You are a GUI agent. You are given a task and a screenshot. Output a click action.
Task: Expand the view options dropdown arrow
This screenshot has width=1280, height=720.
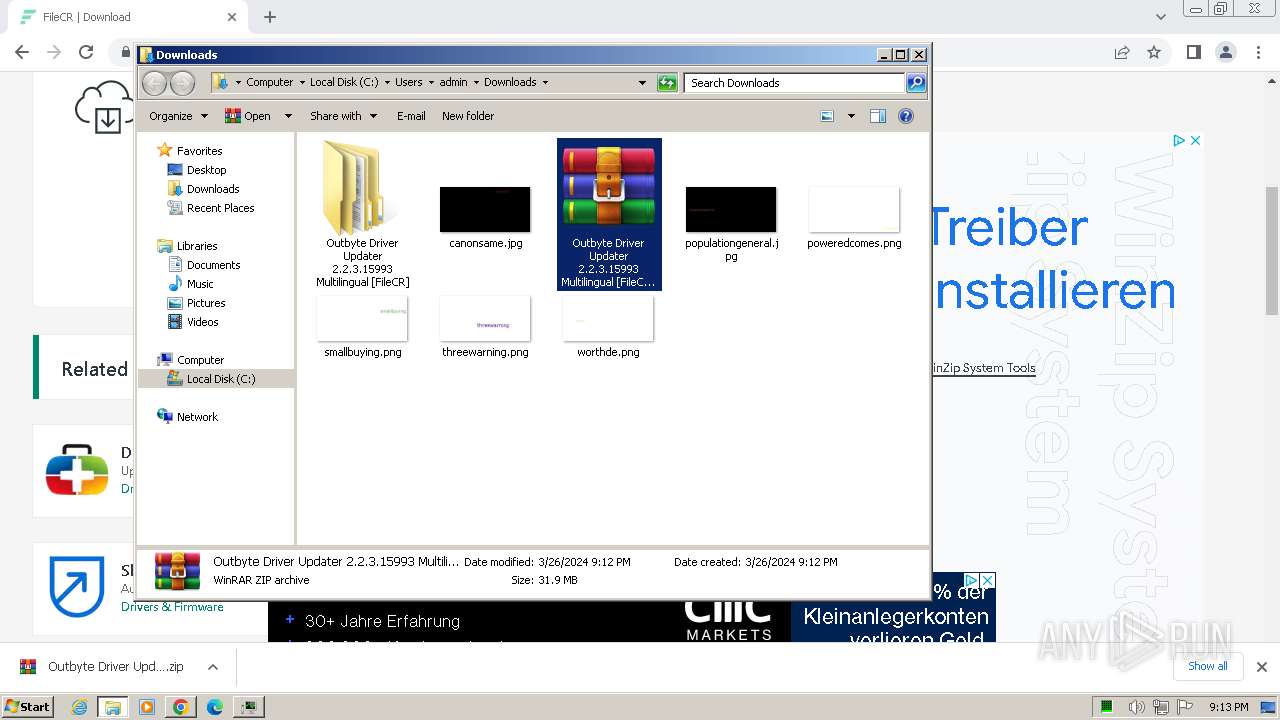851,116
